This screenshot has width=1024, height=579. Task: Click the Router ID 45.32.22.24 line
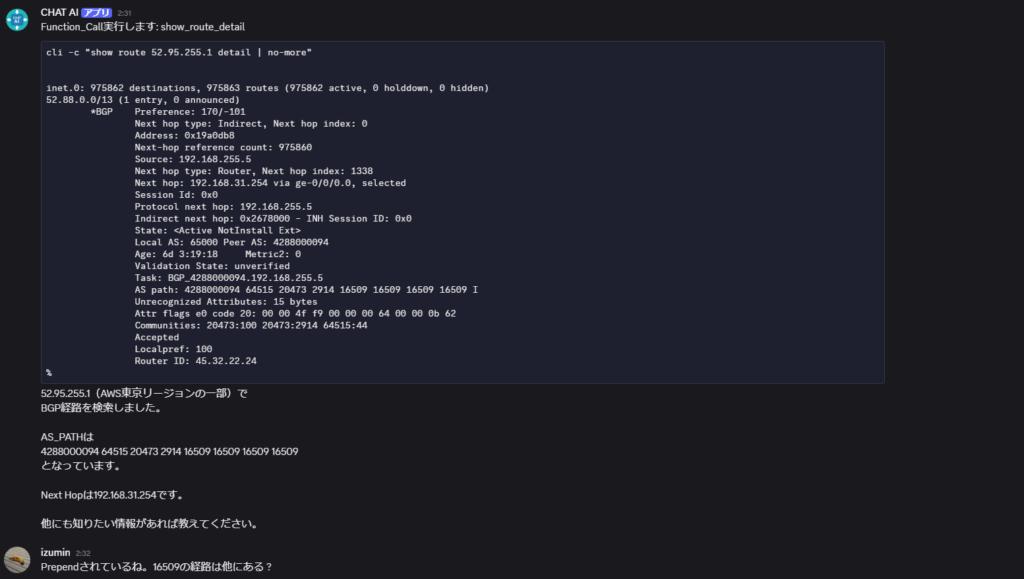pyautogui.click(x=195, y=360)
